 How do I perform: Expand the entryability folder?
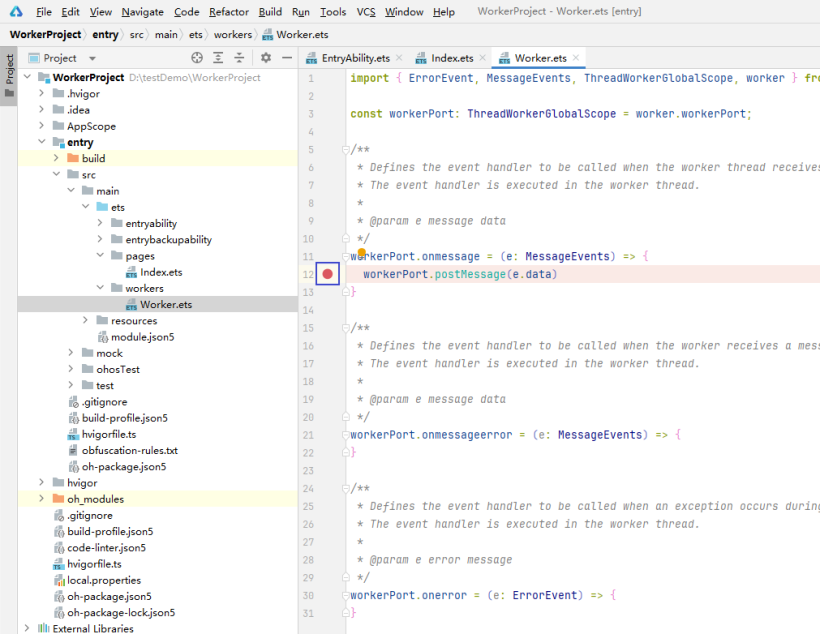(x=100, y=223)
